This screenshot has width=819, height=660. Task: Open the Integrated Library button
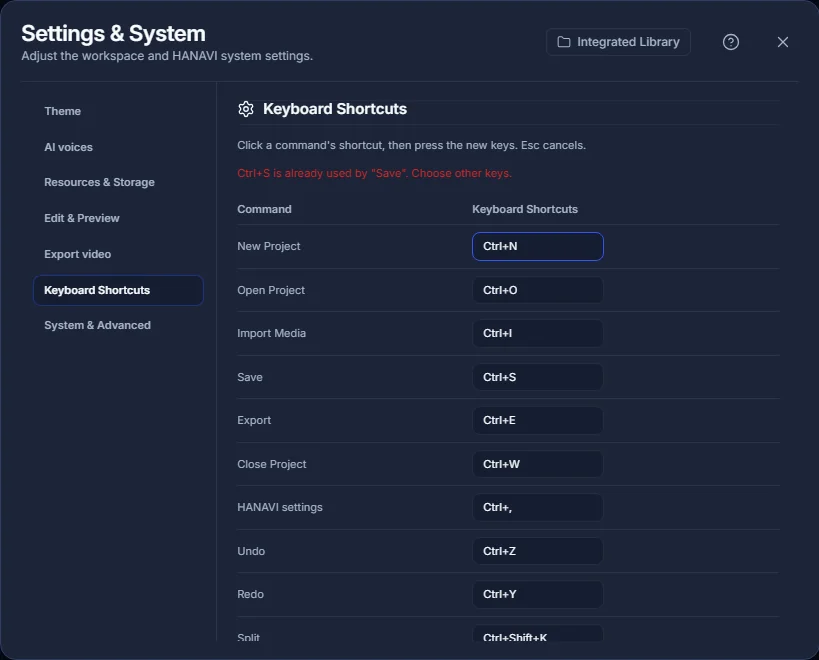point(618,42)
